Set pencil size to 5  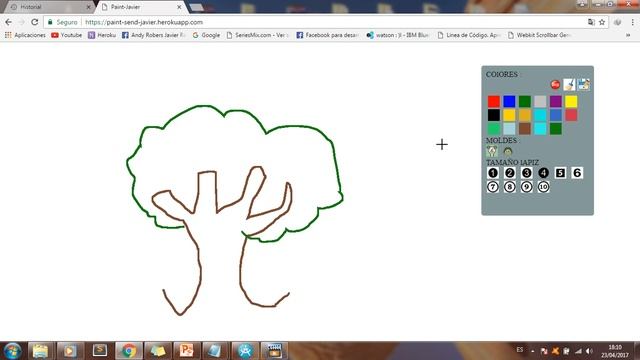pos(560,173)
